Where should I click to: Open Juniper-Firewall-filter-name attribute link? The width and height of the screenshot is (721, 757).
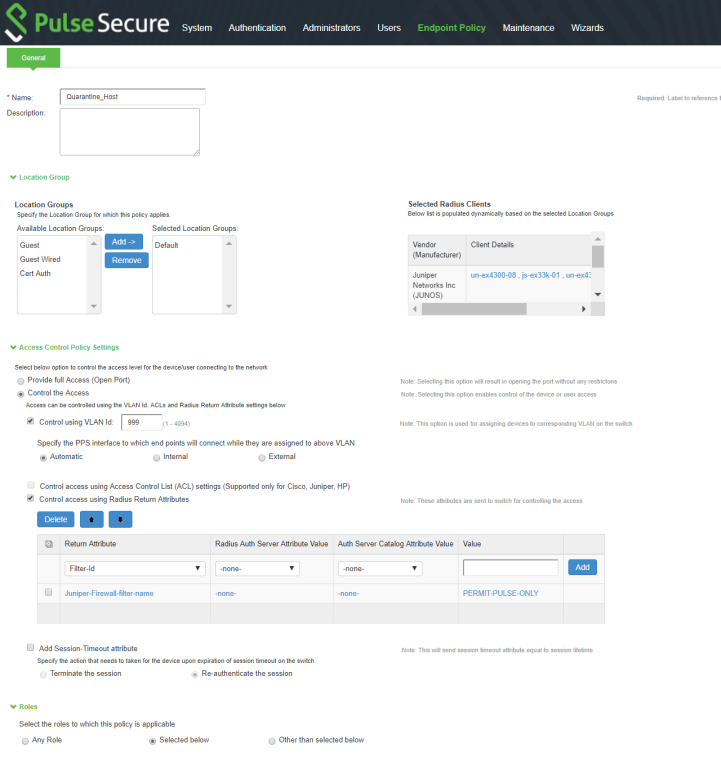click(x=109, y=593)
